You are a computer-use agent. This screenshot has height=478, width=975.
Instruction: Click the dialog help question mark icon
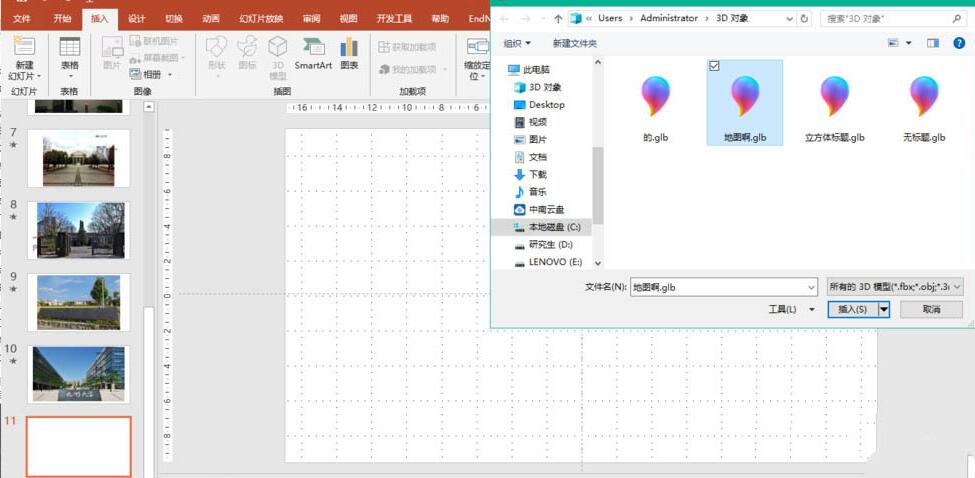(x=957, y=43)
